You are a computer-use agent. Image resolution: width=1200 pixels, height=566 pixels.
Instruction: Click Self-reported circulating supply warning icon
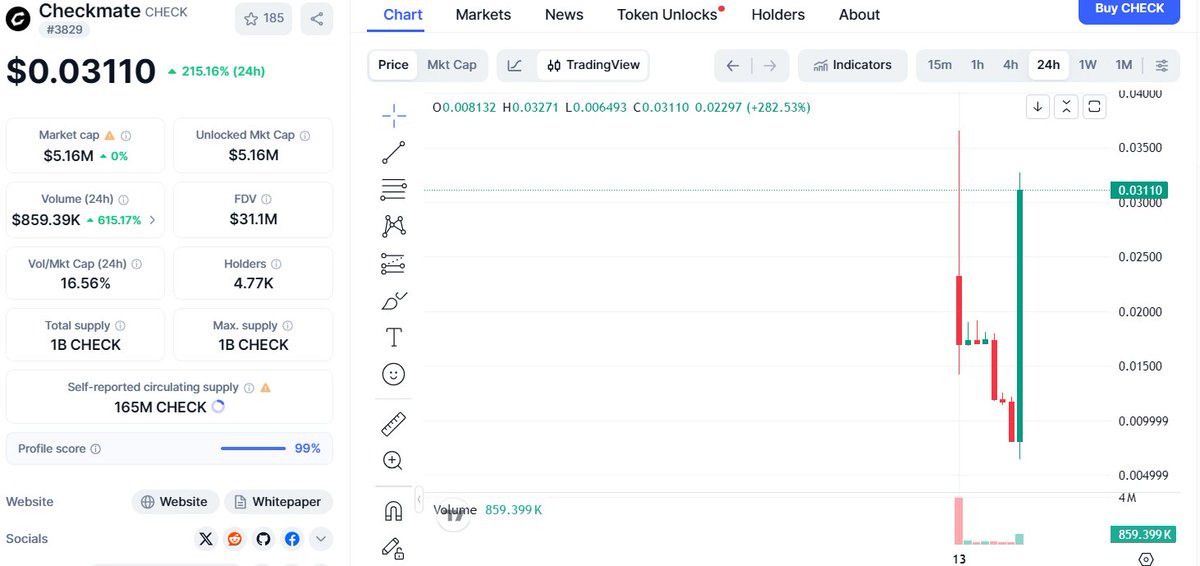(266, 387)
